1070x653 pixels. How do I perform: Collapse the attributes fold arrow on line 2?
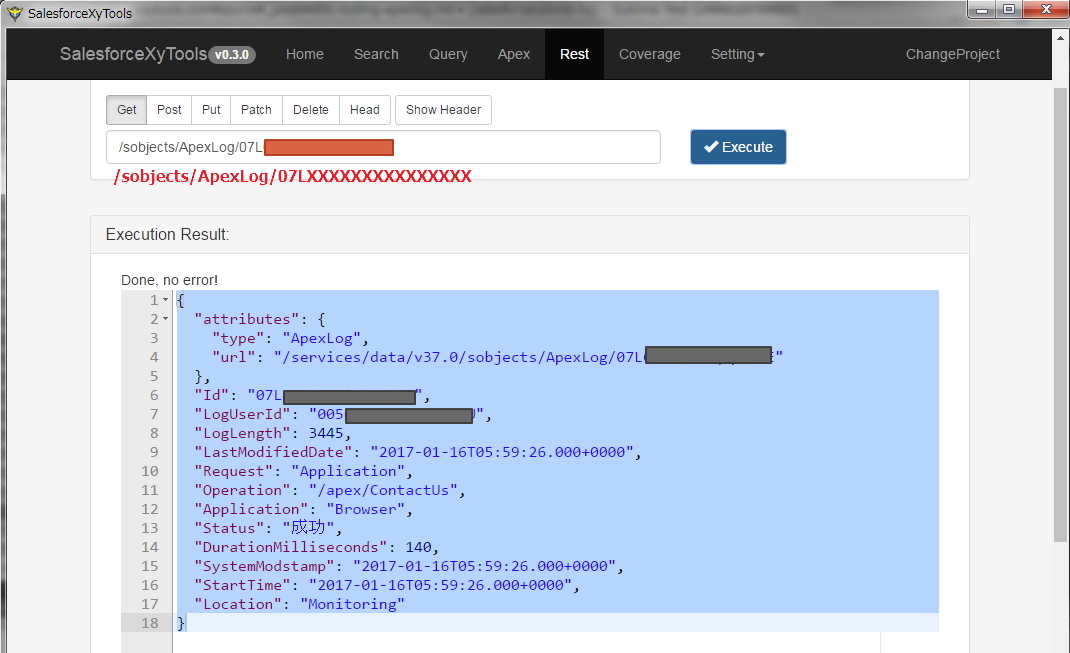point(165,319)
